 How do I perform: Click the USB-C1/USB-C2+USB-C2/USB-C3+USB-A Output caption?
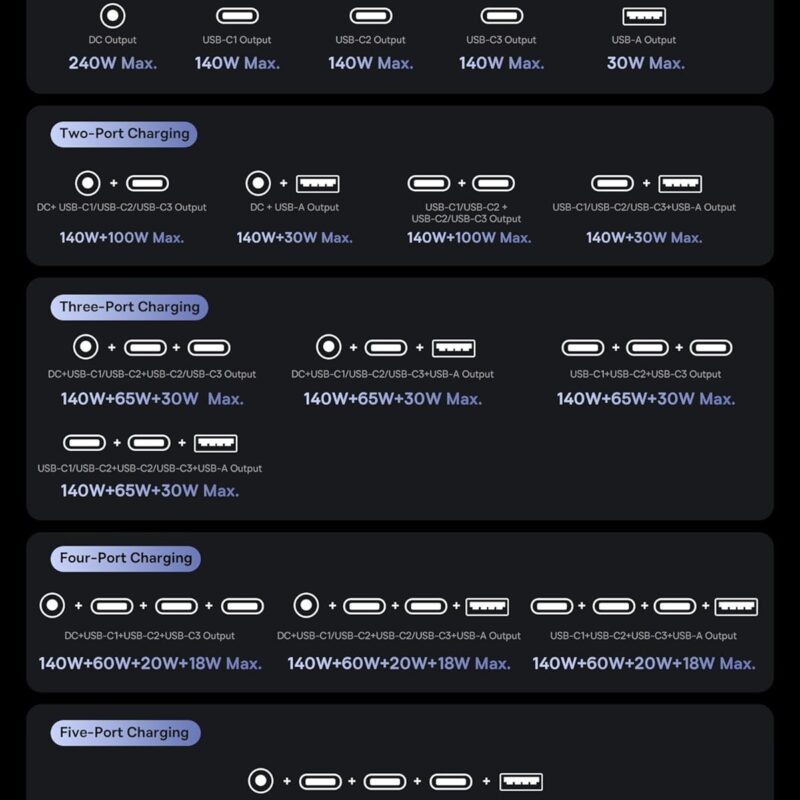[149, 468]
